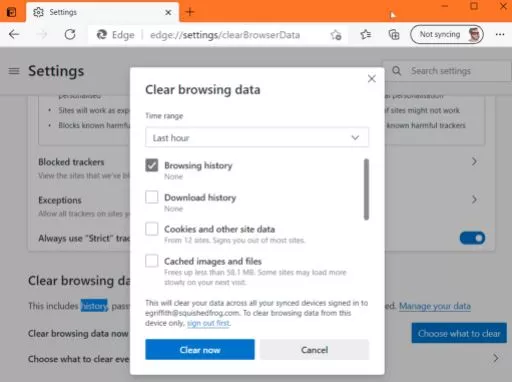
Task: Click the Browsing history label text
Action: tap(198, 165)
